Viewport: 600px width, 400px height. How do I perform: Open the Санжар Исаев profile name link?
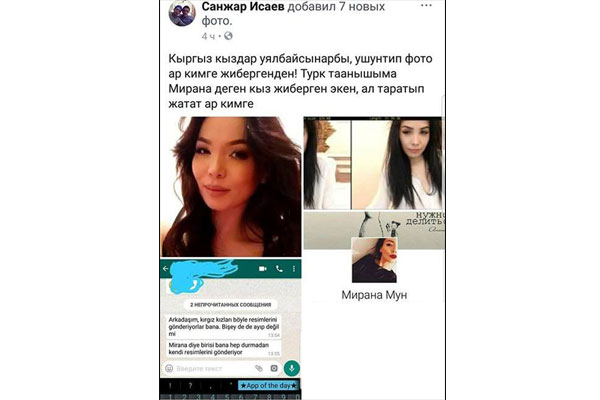tap(243, 7)
